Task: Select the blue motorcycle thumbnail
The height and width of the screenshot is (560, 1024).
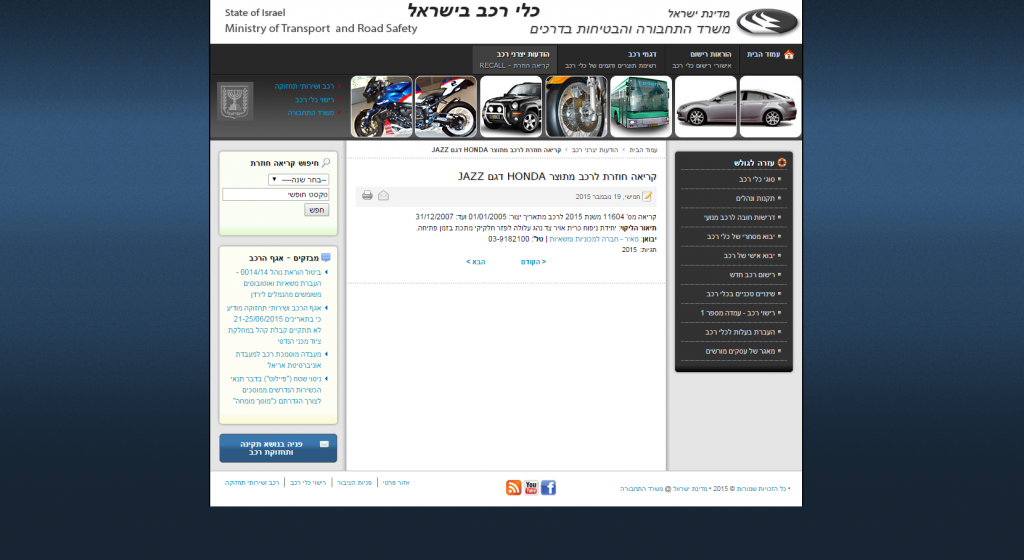Action: pyautogui.click(x=381, y=106)
